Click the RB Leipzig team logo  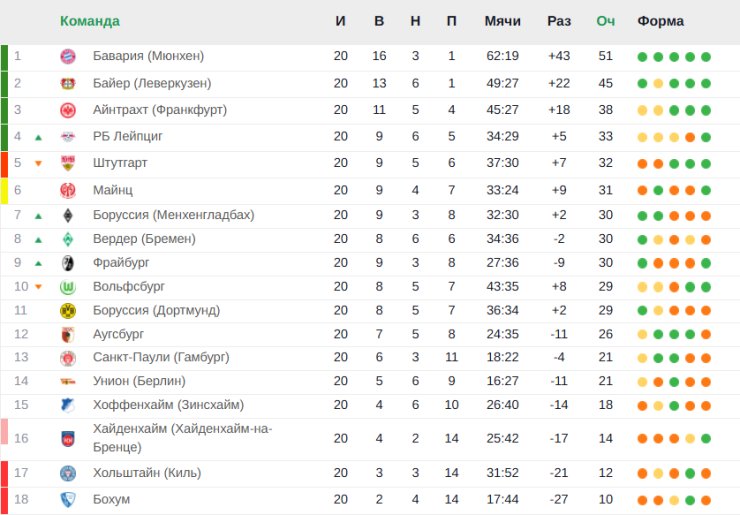point(68,137)
